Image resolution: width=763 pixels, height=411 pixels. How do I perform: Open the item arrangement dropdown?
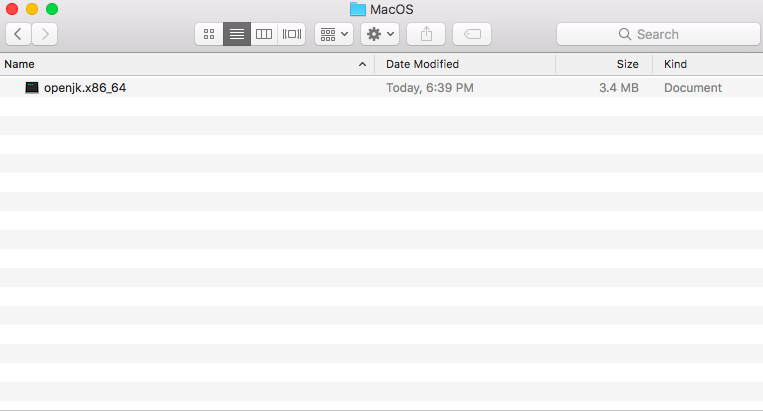coord(334,34)
